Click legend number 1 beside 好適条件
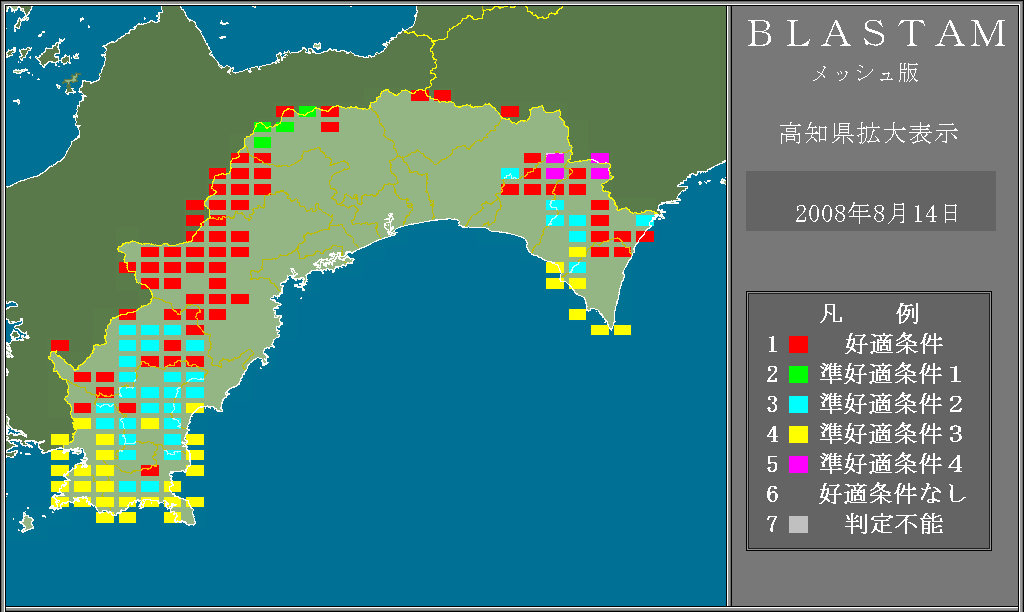 (x=773, y=344)
